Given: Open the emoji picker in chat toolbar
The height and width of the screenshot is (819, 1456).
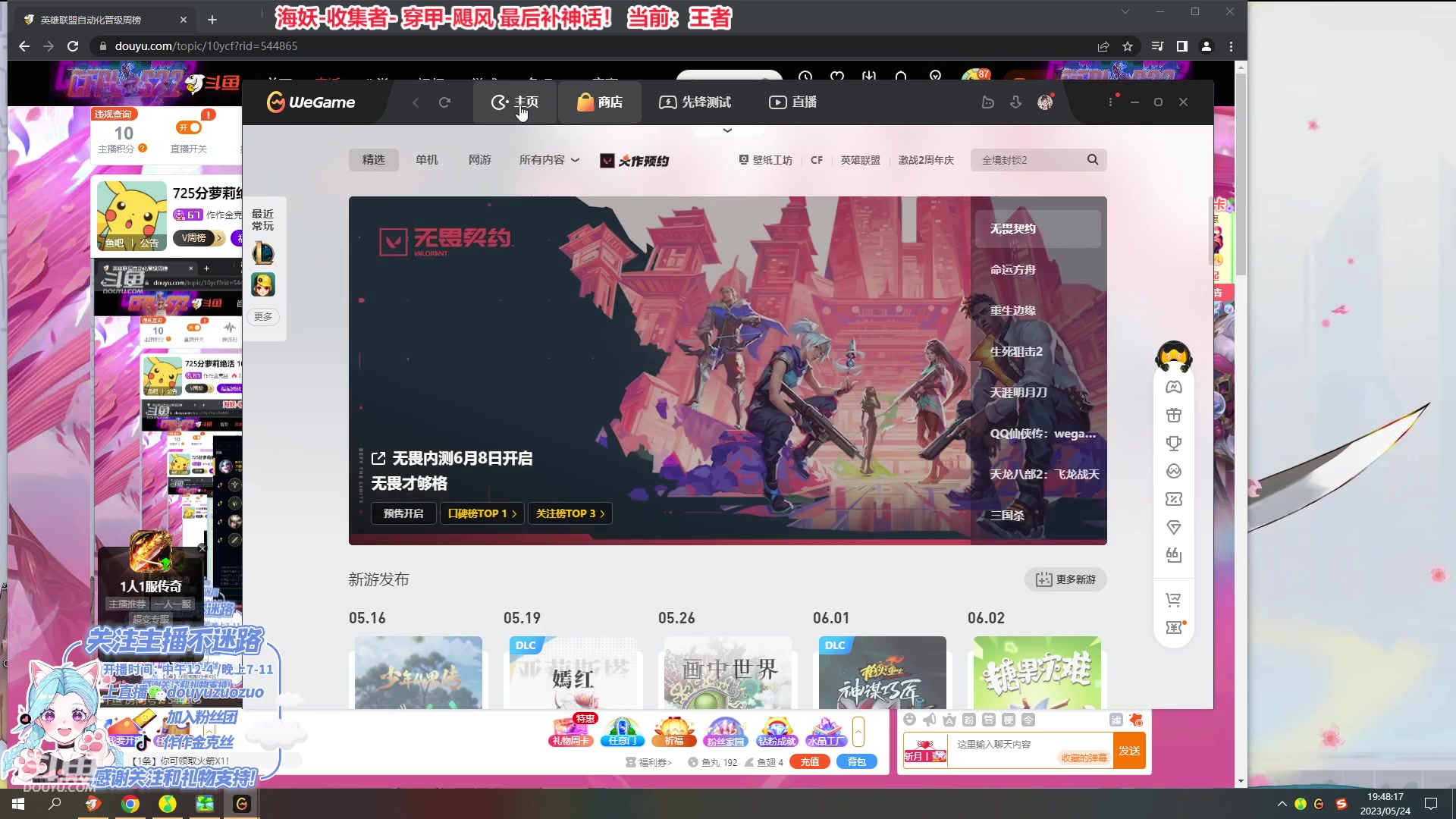Looking at the screenshot, I should [x=909, y=720].
